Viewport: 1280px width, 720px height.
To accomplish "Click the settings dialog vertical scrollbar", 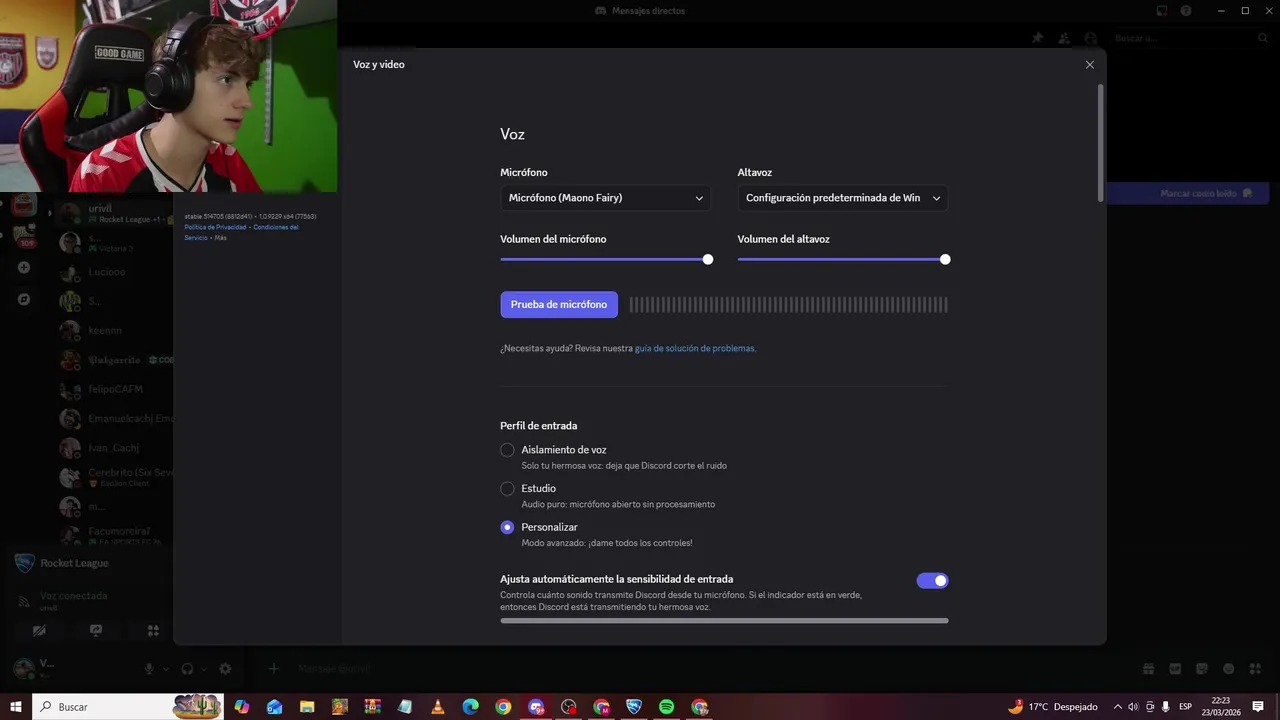I will (x=1101, y=143).
